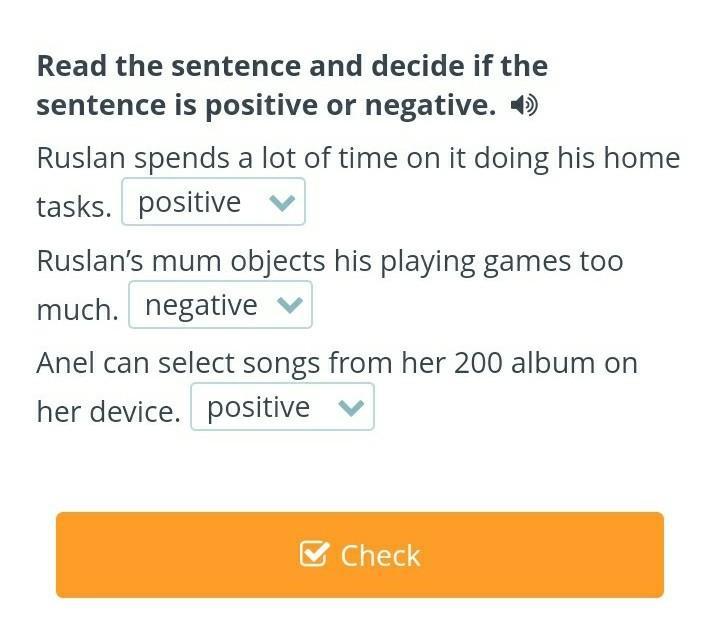Click the chevron arrow of the 'negative' dropdown
720x617 pixels.
click(289, 305)
